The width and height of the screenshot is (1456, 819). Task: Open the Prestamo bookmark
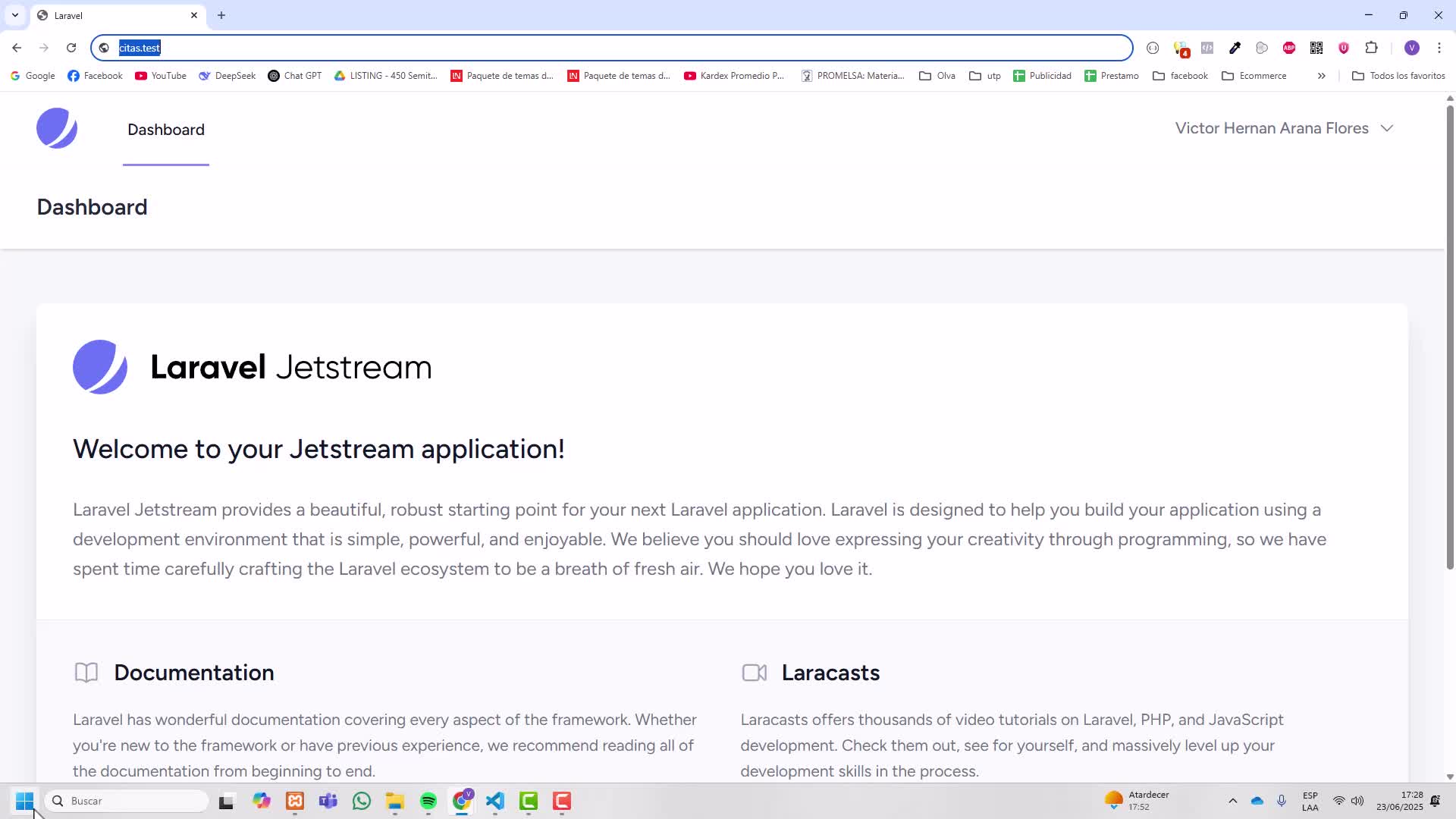(x=1112, y=76)
